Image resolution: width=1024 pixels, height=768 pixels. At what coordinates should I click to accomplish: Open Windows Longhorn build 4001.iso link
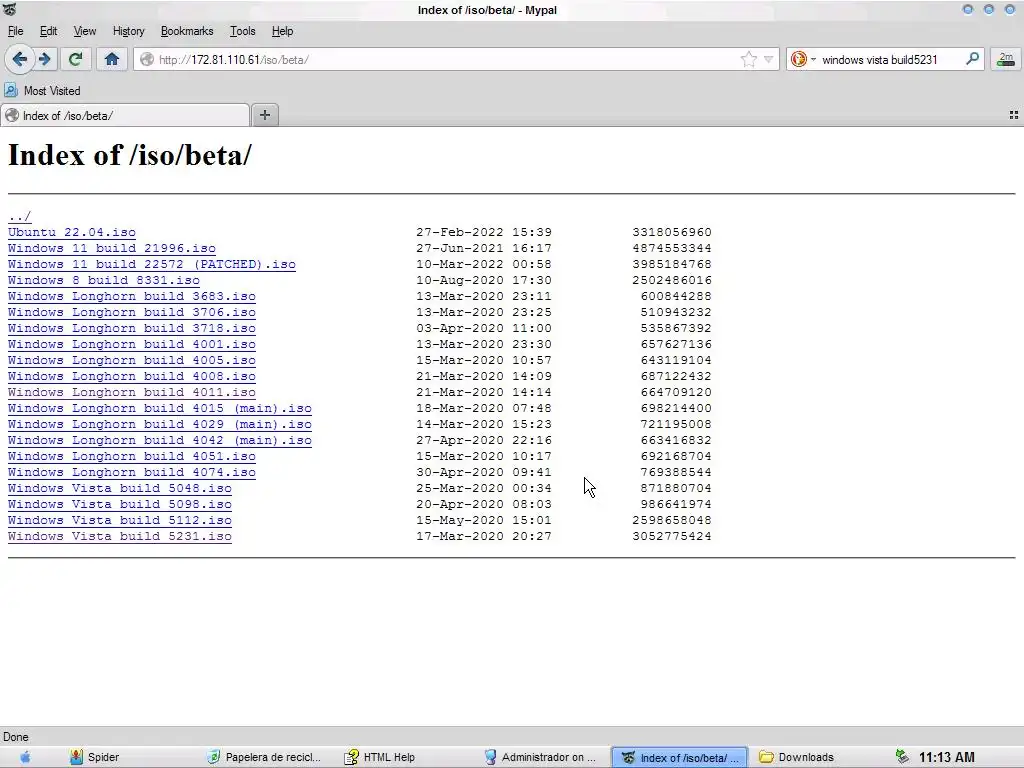click(132, 344)
